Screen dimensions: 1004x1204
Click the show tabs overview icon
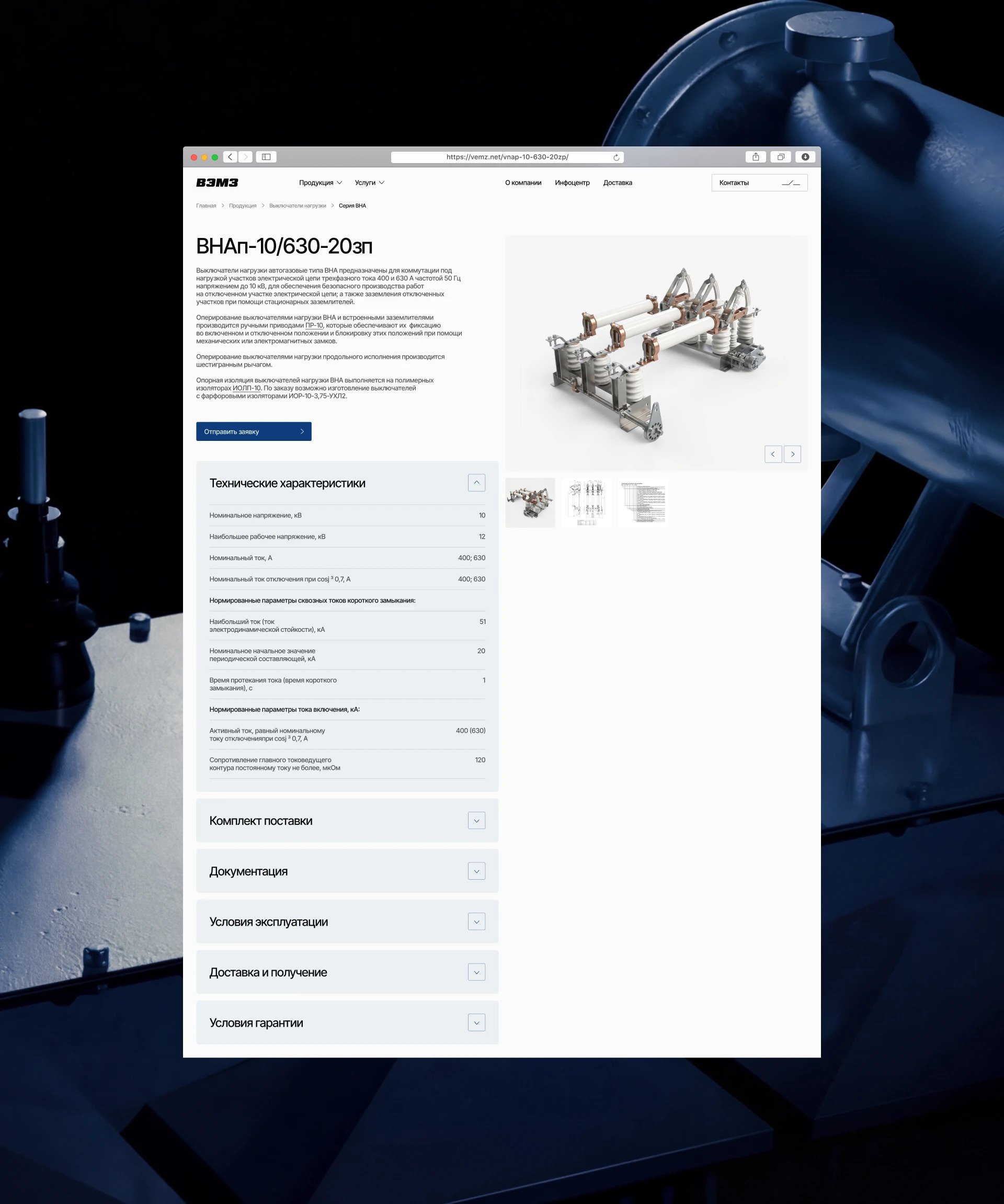click(x=781, y=156)
